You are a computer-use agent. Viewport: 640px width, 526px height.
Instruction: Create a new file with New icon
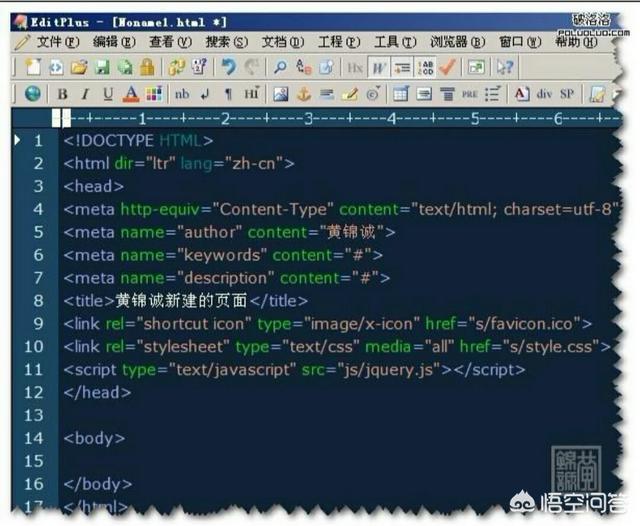(x=33, y=67)
